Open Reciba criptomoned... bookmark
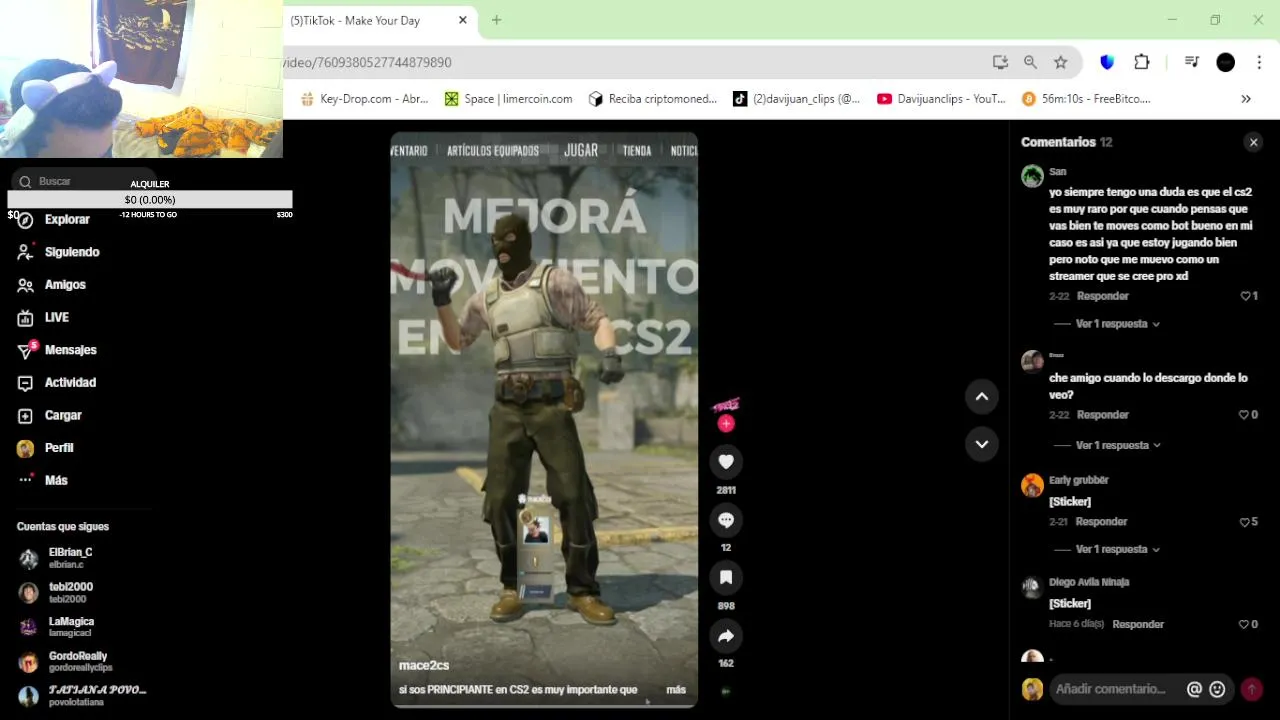Viewport: 1280px width, 720px height. 653,99
